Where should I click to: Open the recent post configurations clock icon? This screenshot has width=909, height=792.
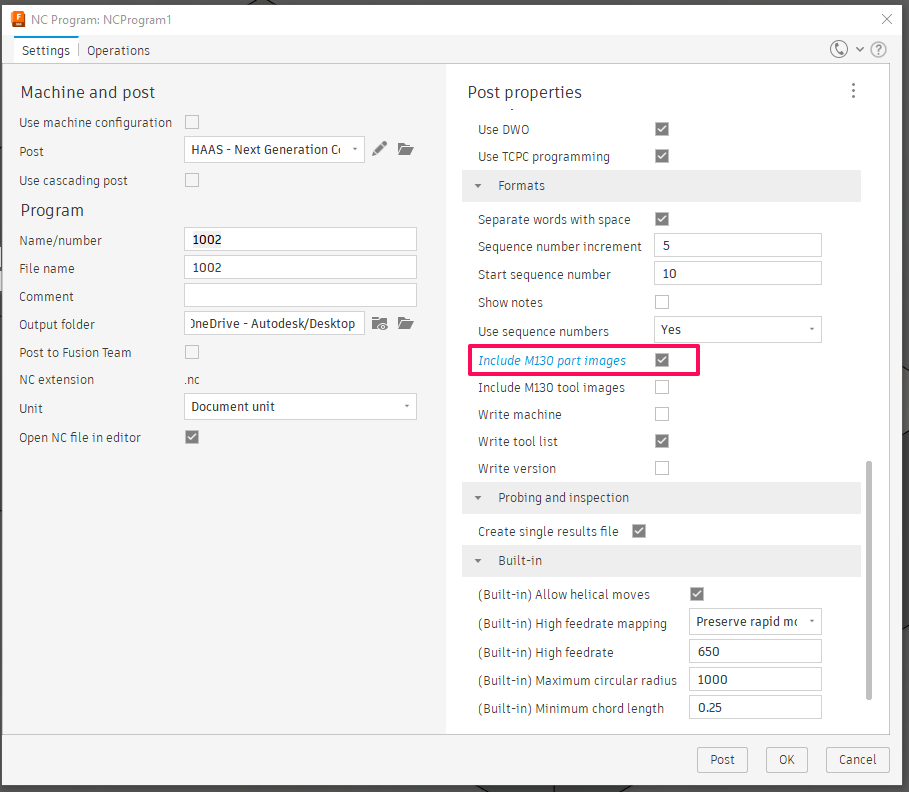pyautogui.click(x=839, y=48)
